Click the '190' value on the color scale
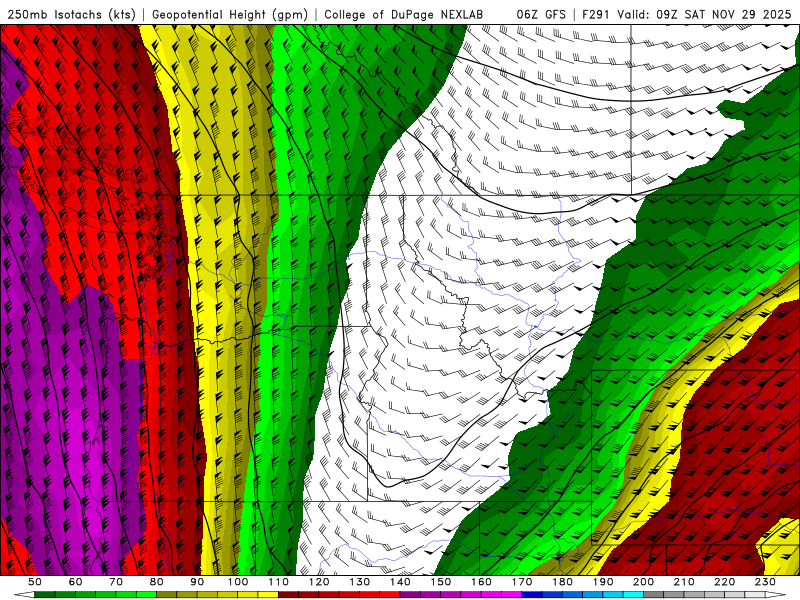 603,582
